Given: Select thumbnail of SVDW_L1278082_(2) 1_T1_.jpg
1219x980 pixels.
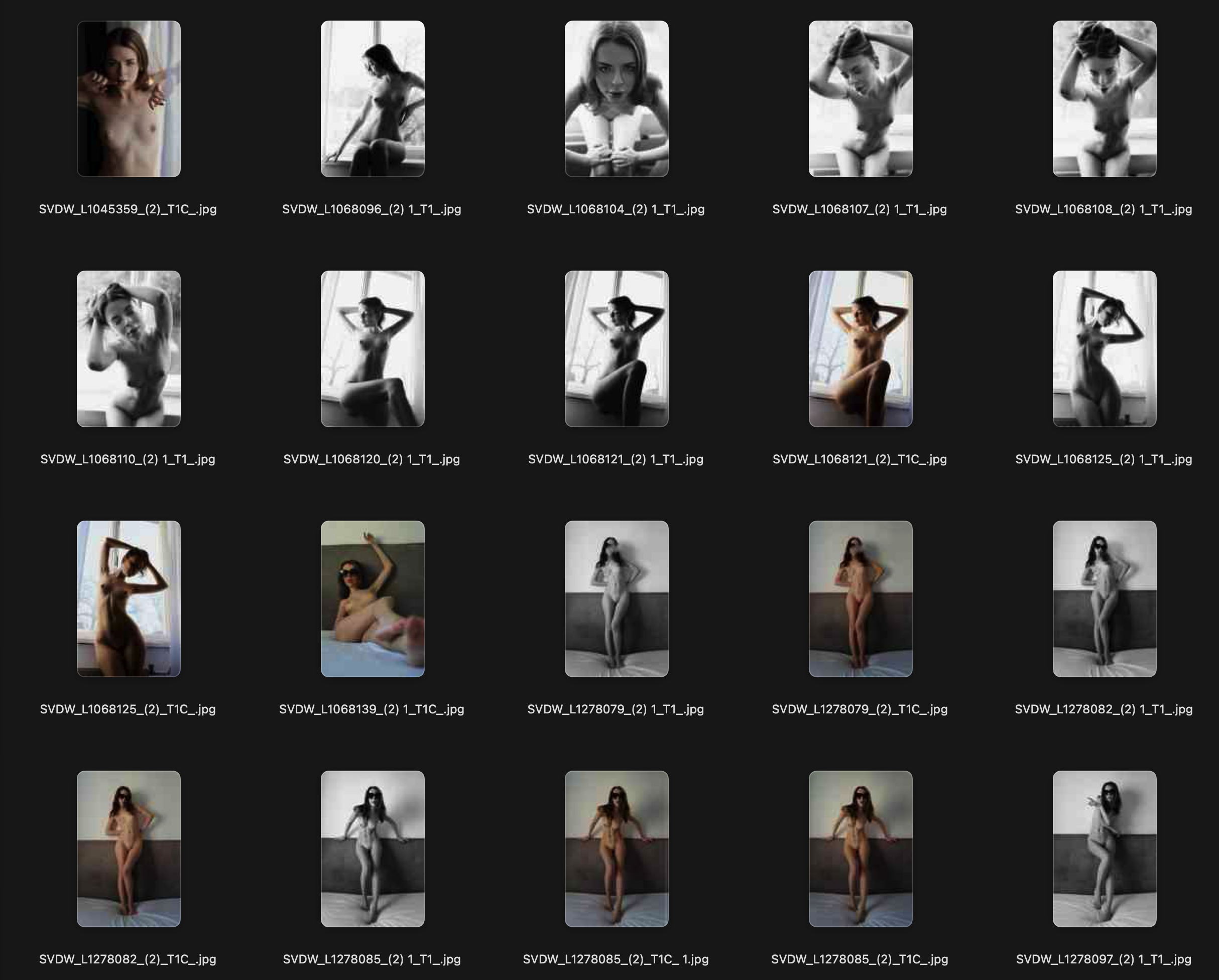Looking at the screenshot, I should (x=1104, y=599).
